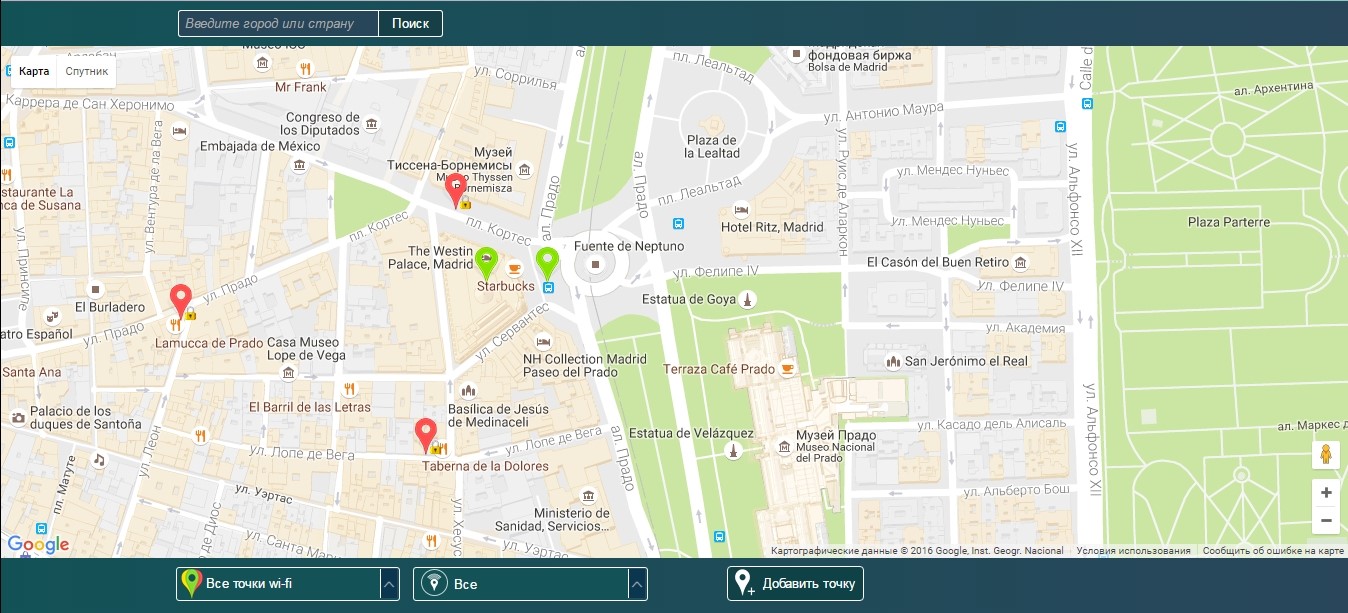Select green wi-fi marker beside Westin Palace
1348x613 pixels.
[x=485, y=264]
